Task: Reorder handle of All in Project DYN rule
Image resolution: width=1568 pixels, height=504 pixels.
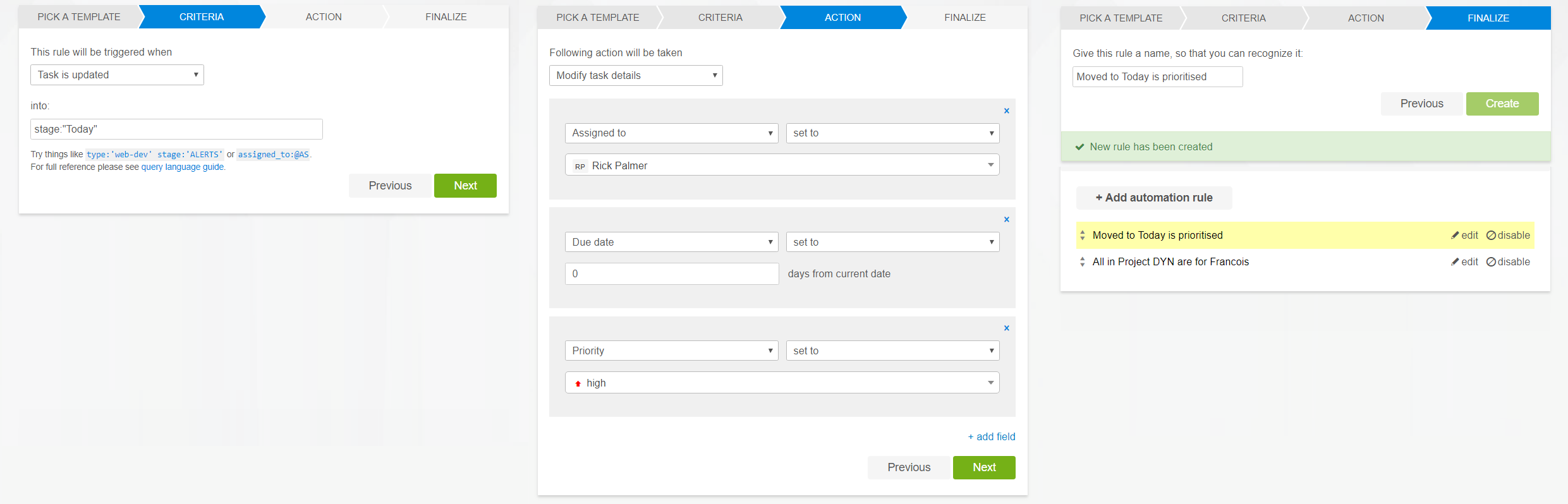Action: click(x=1082, y=261)
